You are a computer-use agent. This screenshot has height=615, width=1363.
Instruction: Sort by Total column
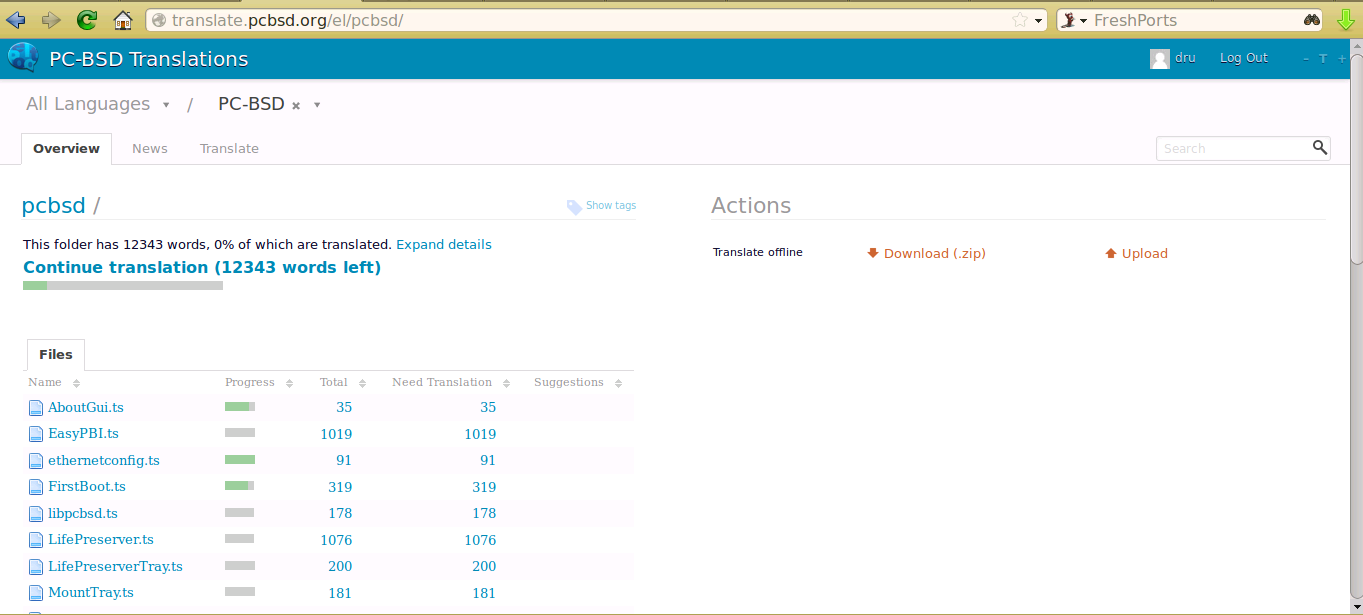tap(342, 382)
